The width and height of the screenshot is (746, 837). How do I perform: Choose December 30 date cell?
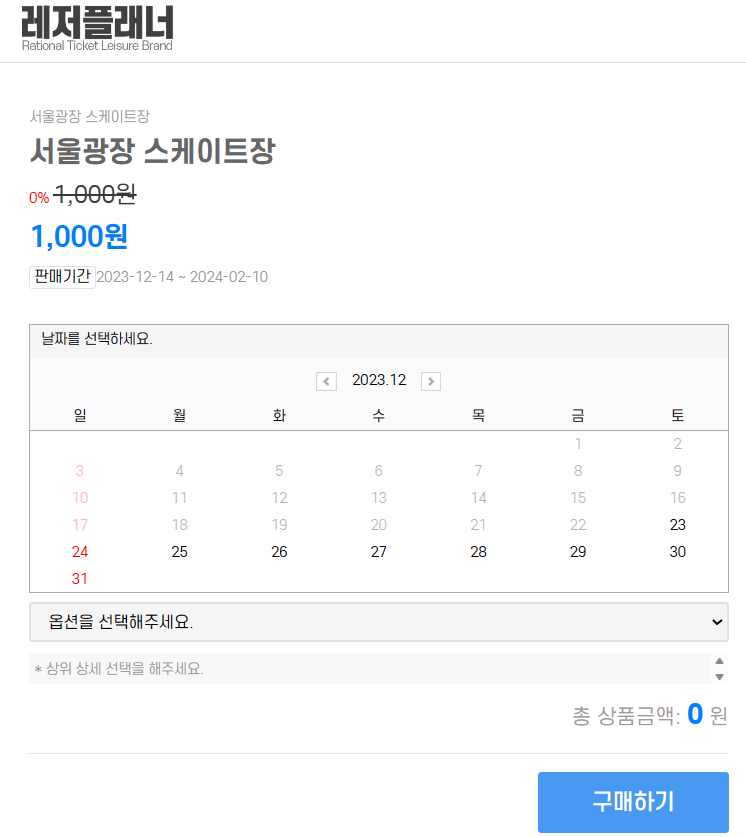(x=677, y=551)
